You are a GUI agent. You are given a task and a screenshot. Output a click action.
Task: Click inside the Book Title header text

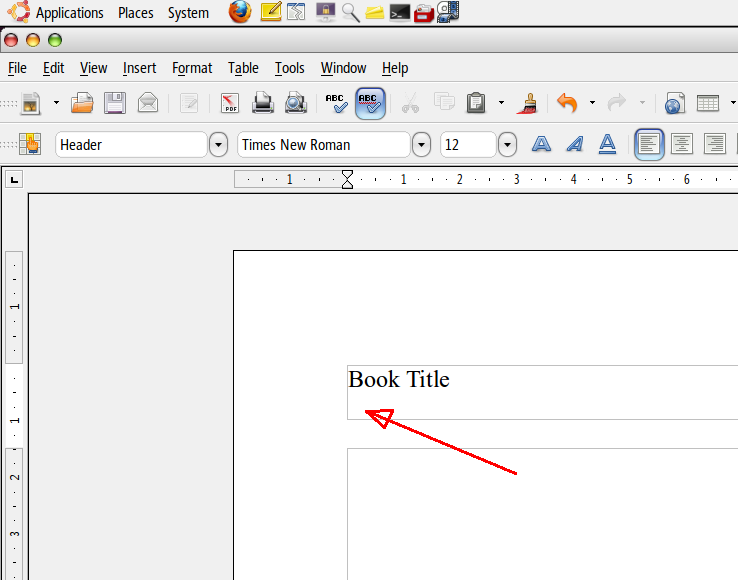(x=399, y=380)
